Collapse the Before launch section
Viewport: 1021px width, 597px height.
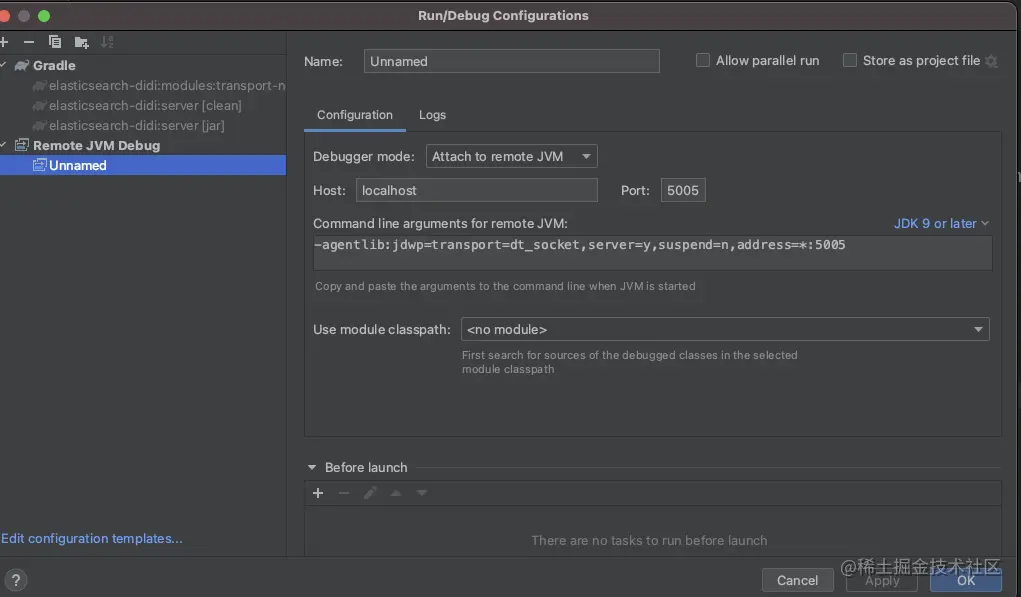tap(311, 468)
